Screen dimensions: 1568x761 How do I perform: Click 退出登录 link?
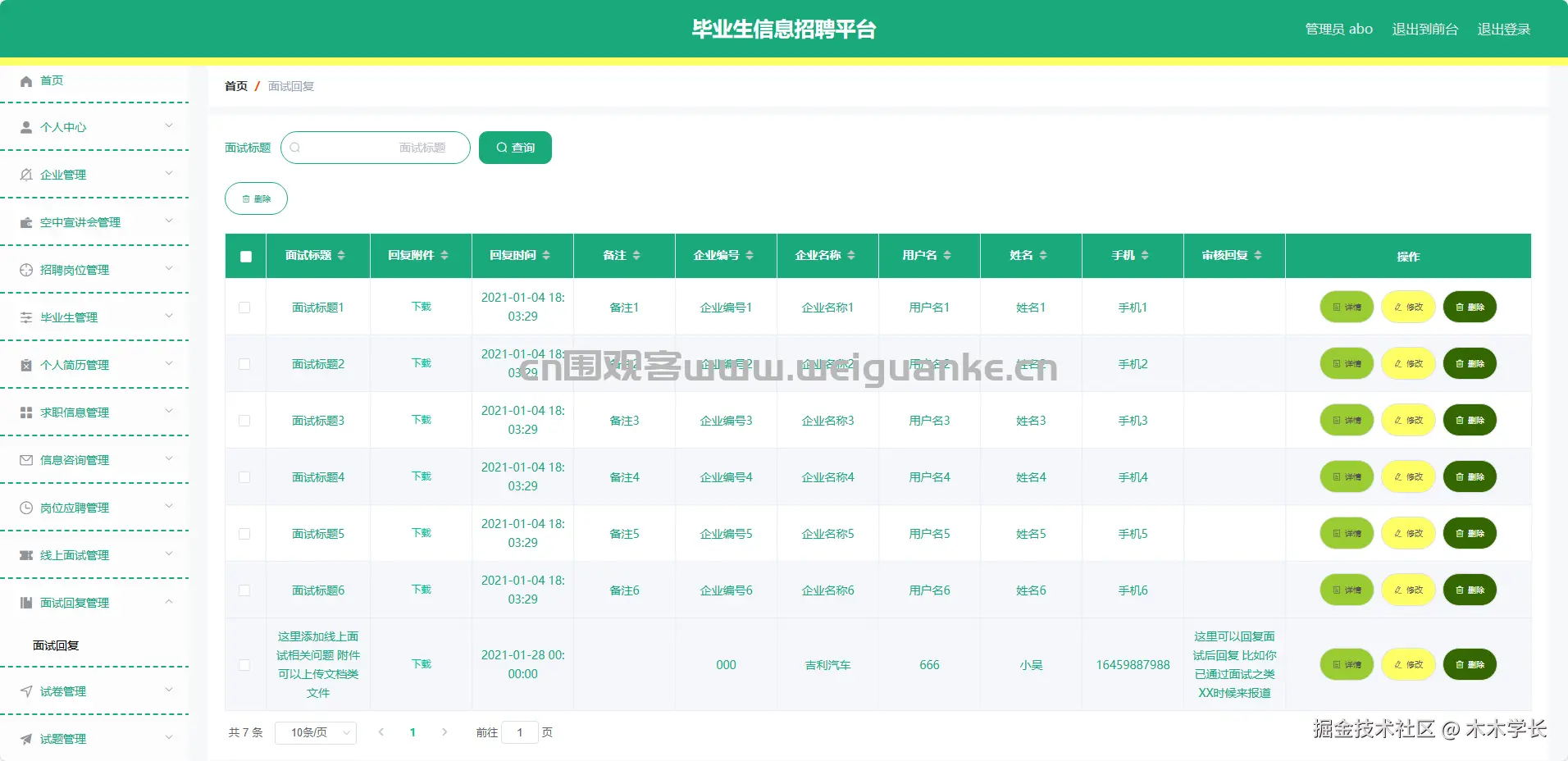pyautogui.click(x=1504, y=29)
